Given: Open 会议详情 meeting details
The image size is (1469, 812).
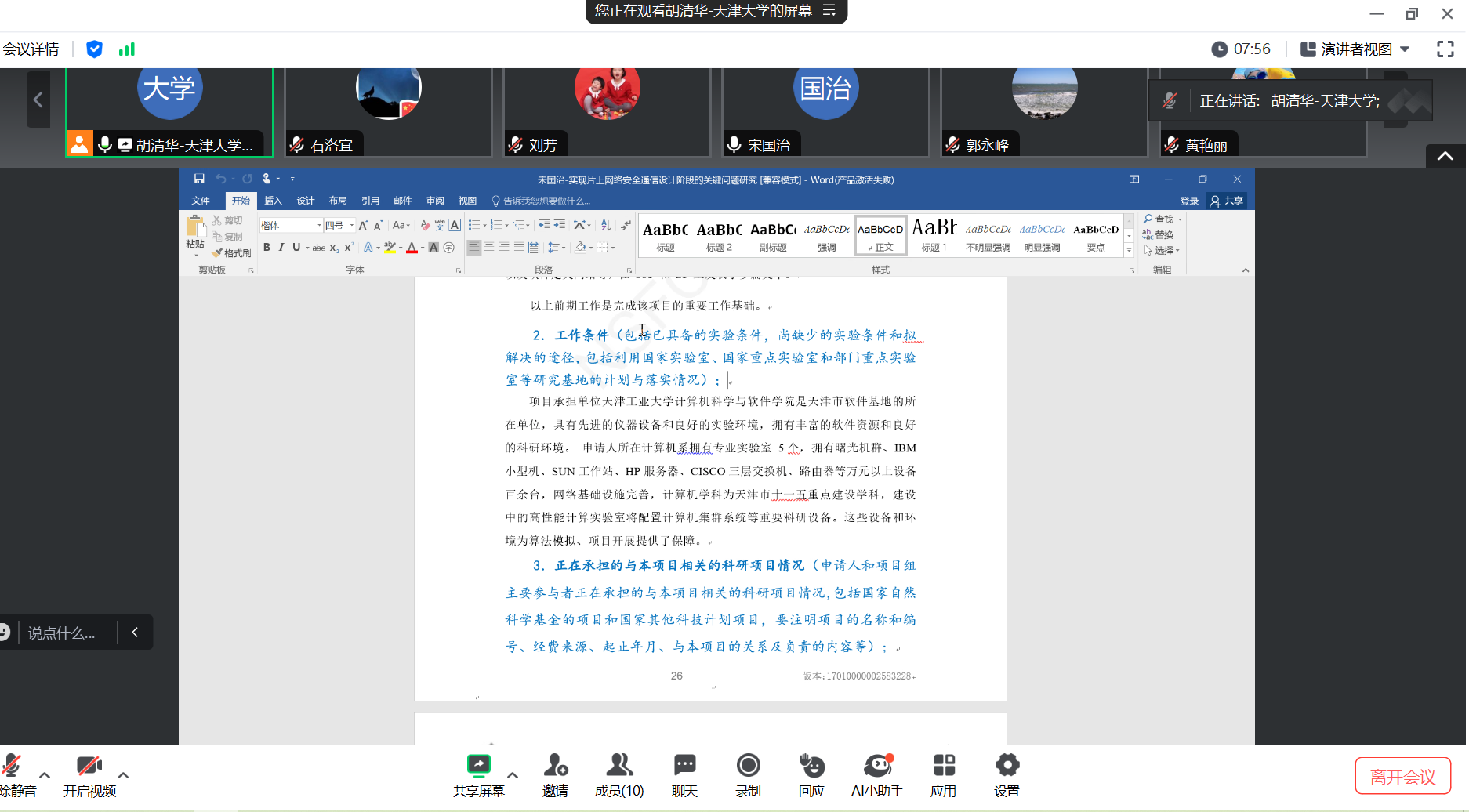Looking at the screenshot, I should pos(31,49).
